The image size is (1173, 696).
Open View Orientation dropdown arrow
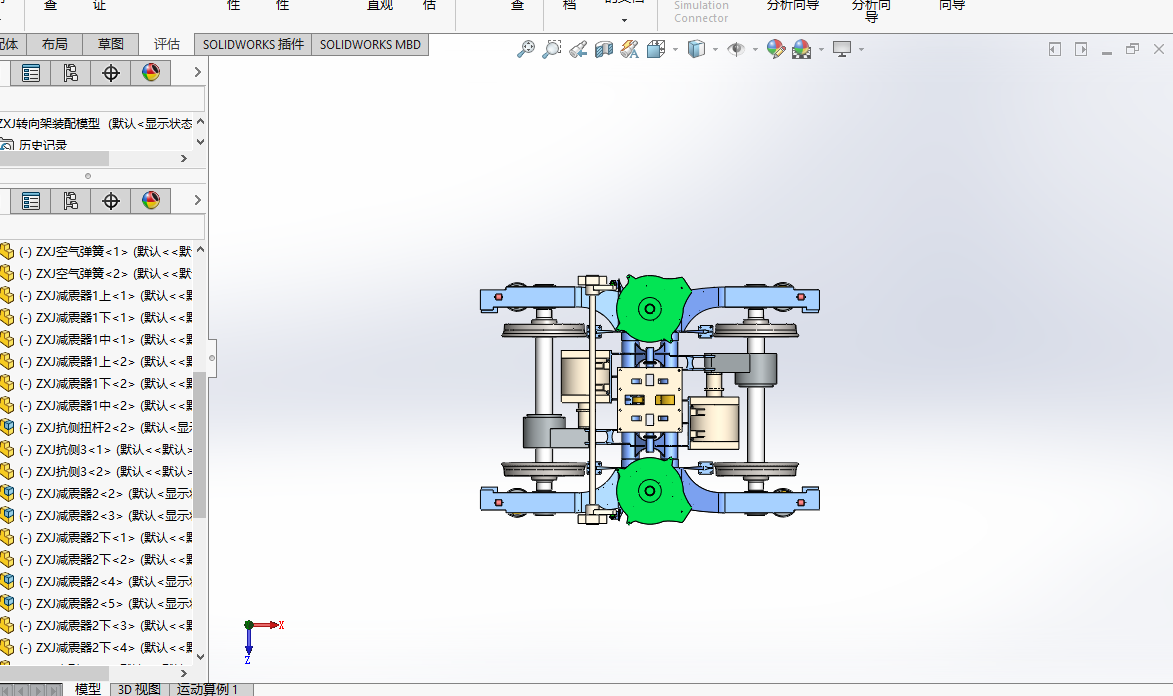[676, 49]
